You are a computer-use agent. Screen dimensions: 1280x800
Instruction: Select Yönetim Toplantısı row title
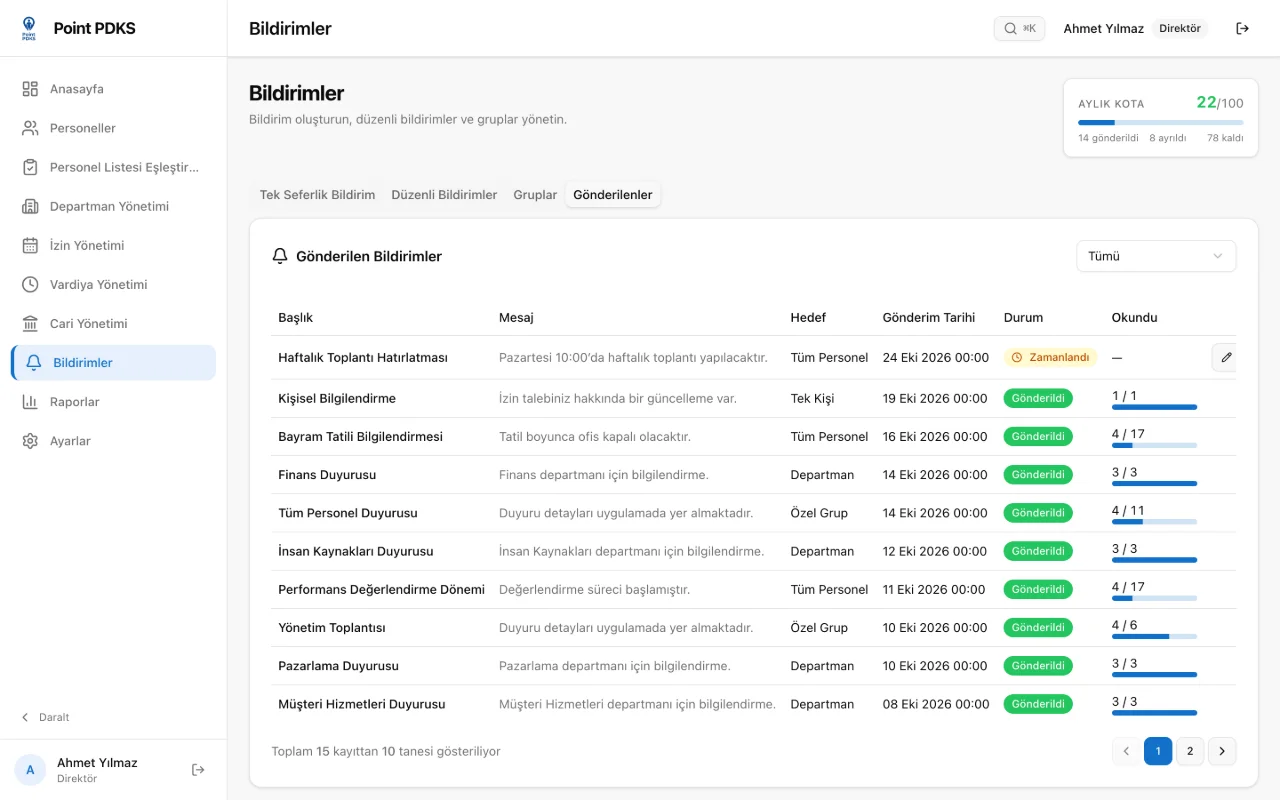331,628
